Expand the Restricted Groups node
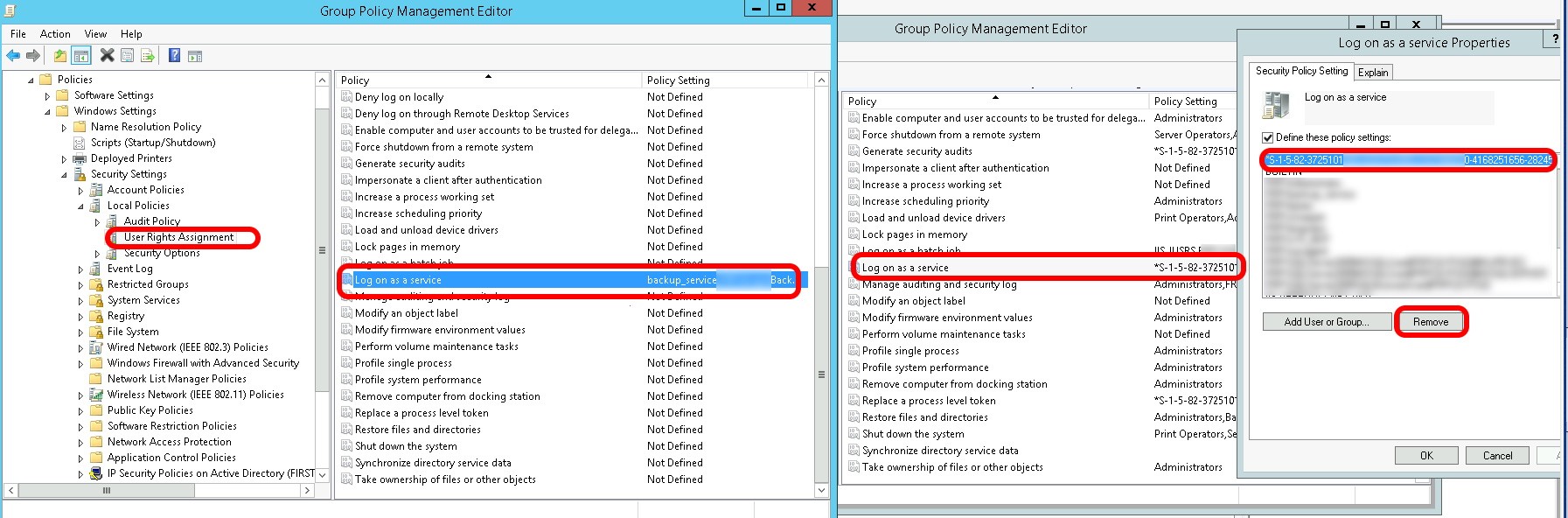The height and width of the screenshot is (518, 1568). [x=80, y=285]
